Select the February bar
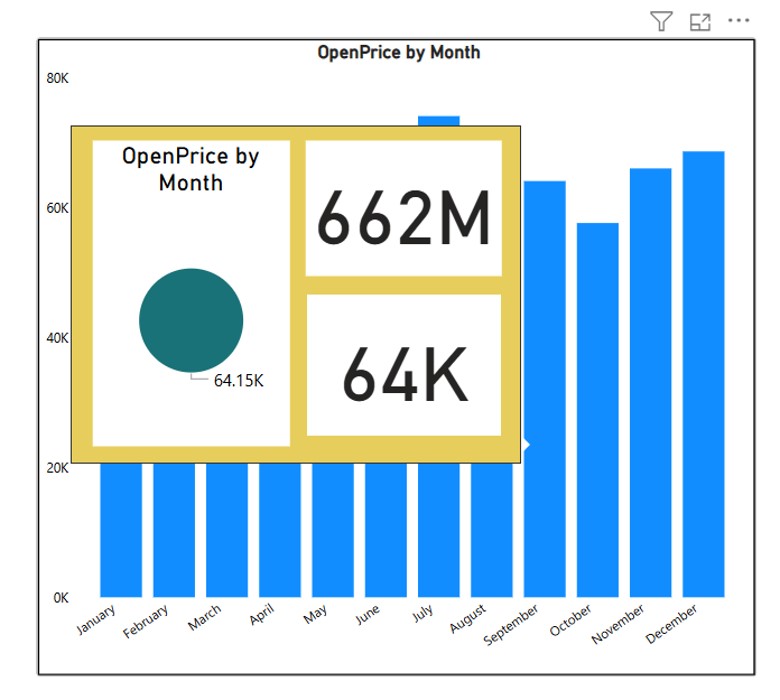 coord(174,530)
